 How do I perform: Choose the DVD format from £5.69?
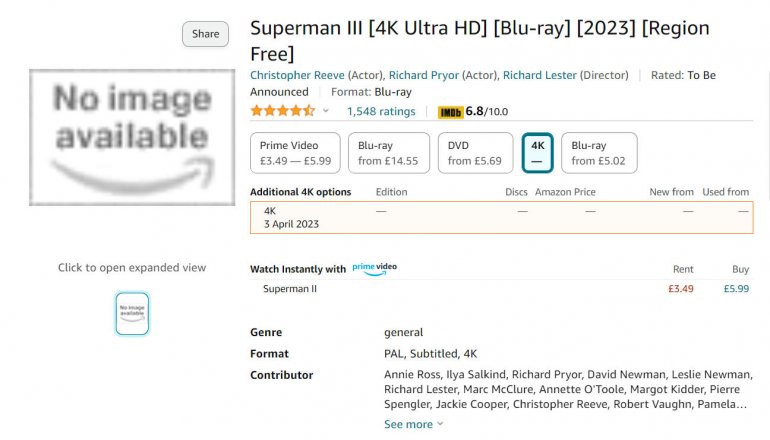tap(475, 153)
